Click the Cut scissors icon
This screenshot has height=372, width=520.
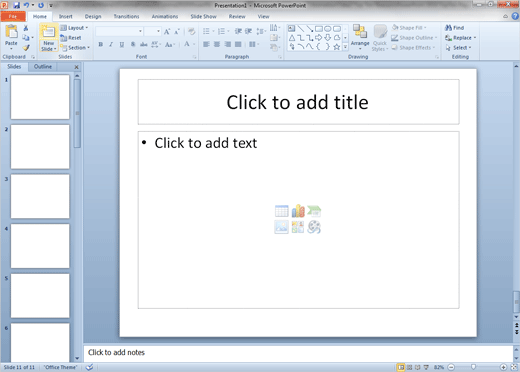coord(26,28)
